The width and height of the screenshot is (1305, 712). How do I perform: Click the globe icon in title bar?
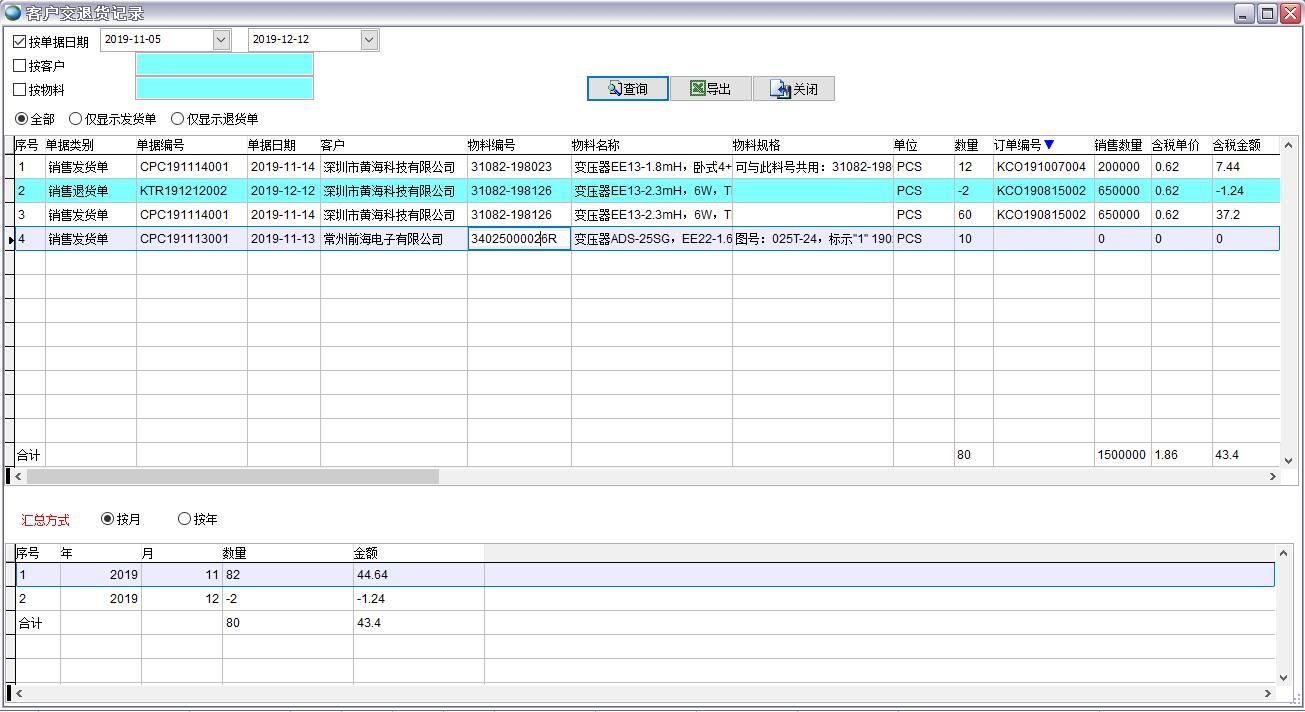click(x=12, y=13)
